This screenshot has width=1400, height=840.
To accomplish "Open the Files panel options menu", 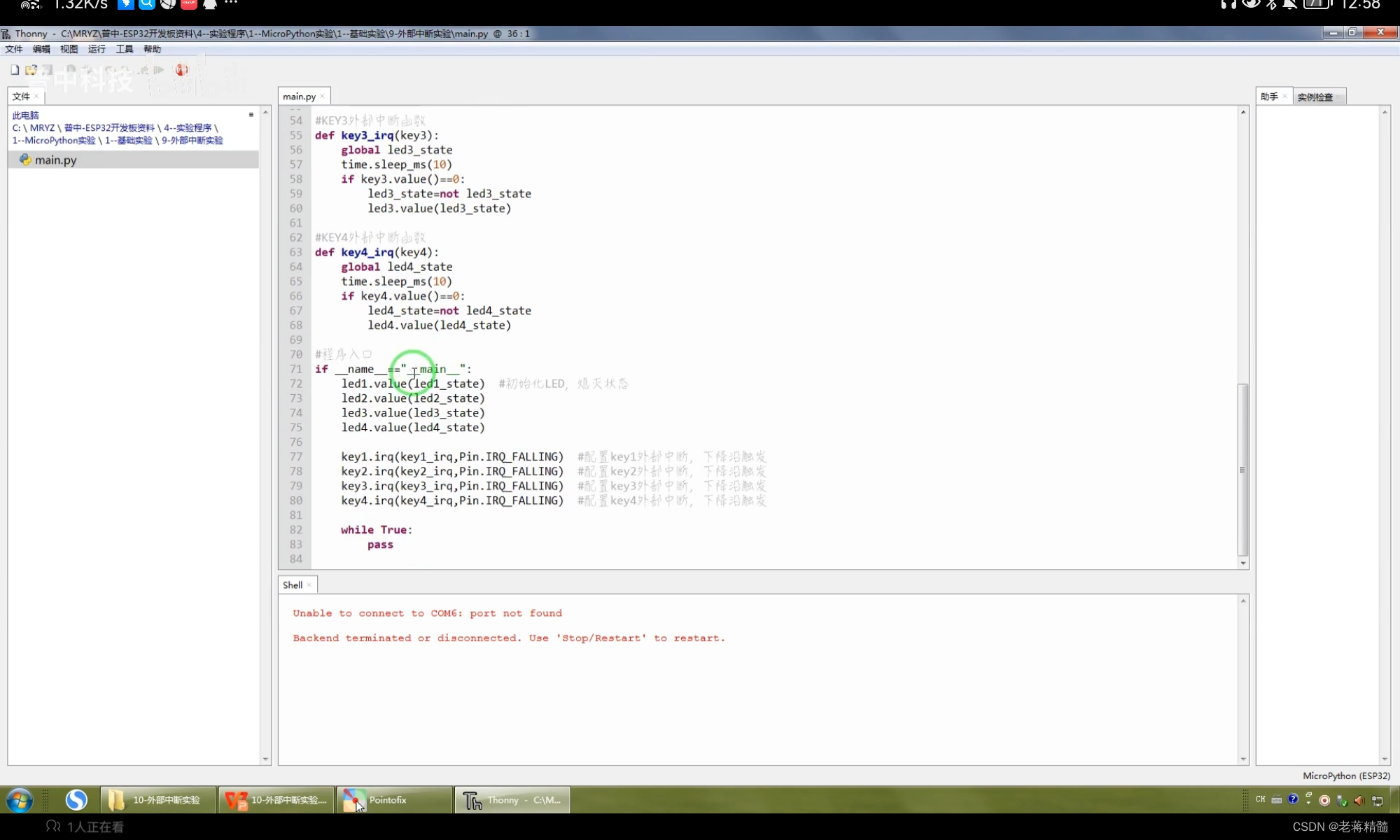I will tap(251, 115).
